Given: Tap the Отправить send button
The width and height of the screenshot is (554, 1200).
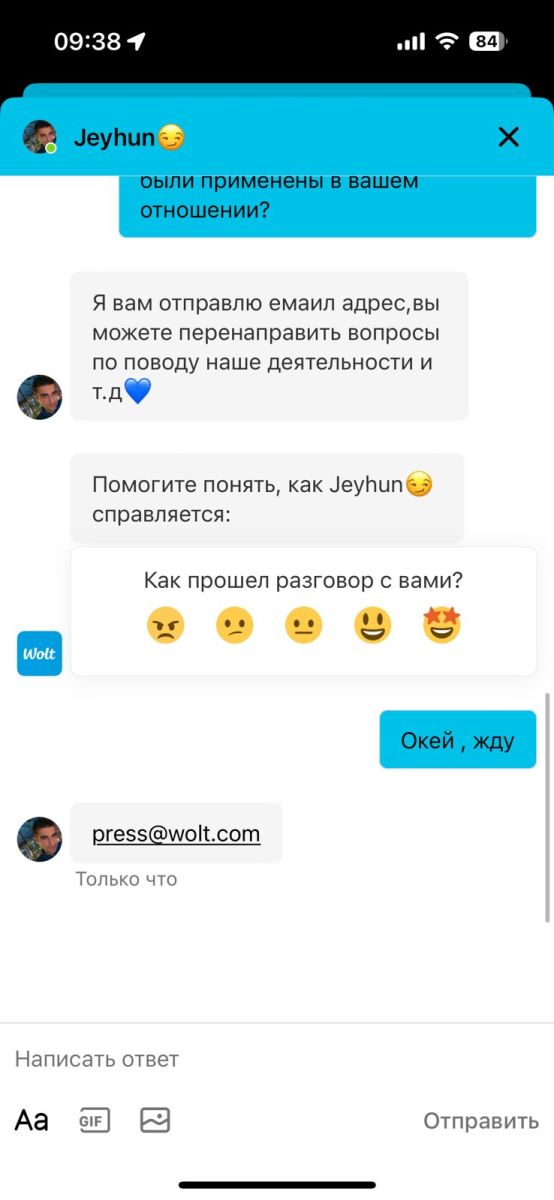Looking at the screenshot, I should (x=481, y=1121).
